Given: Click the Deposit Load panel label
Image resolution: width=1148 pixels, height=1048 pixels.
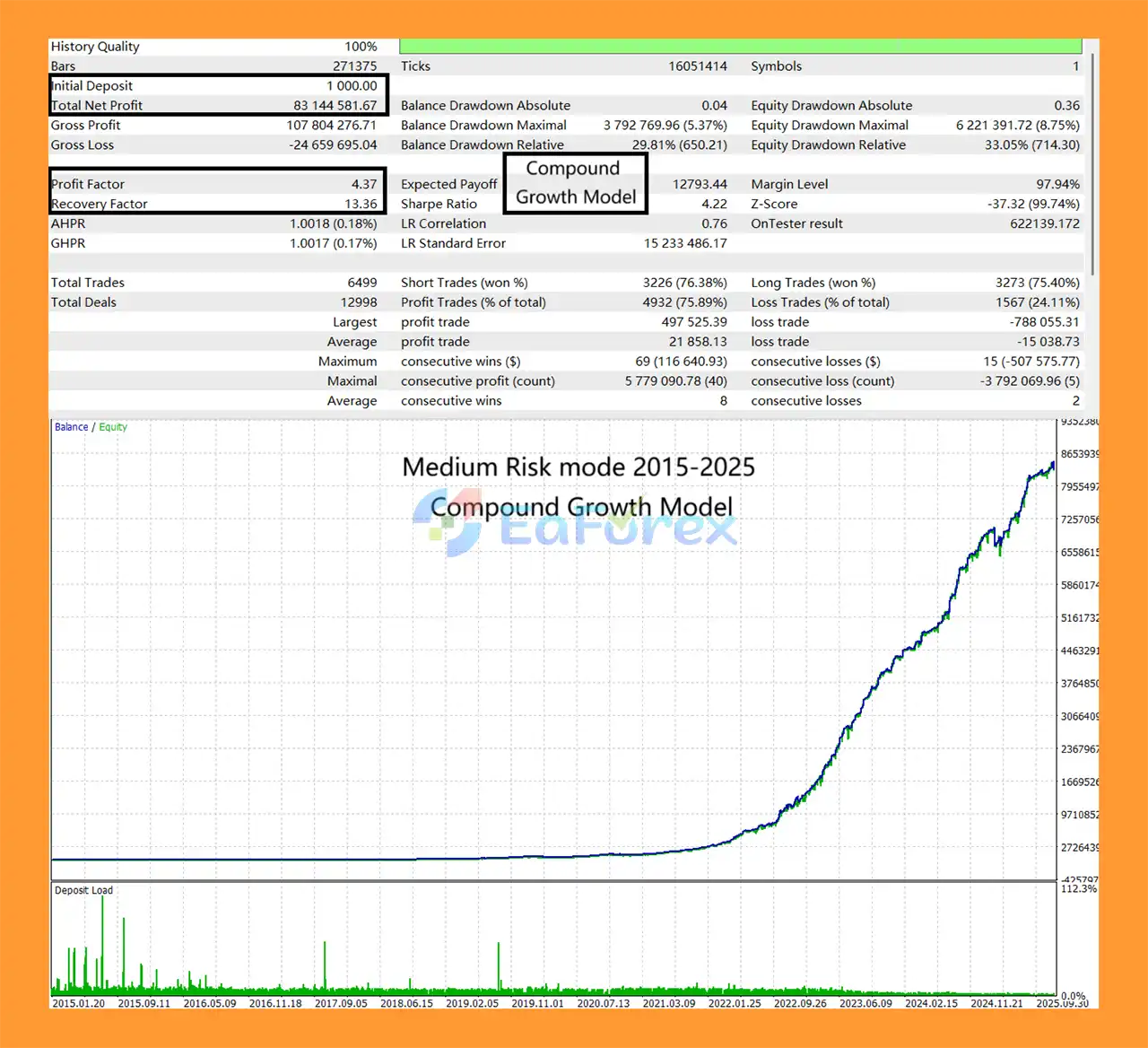Looking at the screenshot, I should click(x=83, y=890).
